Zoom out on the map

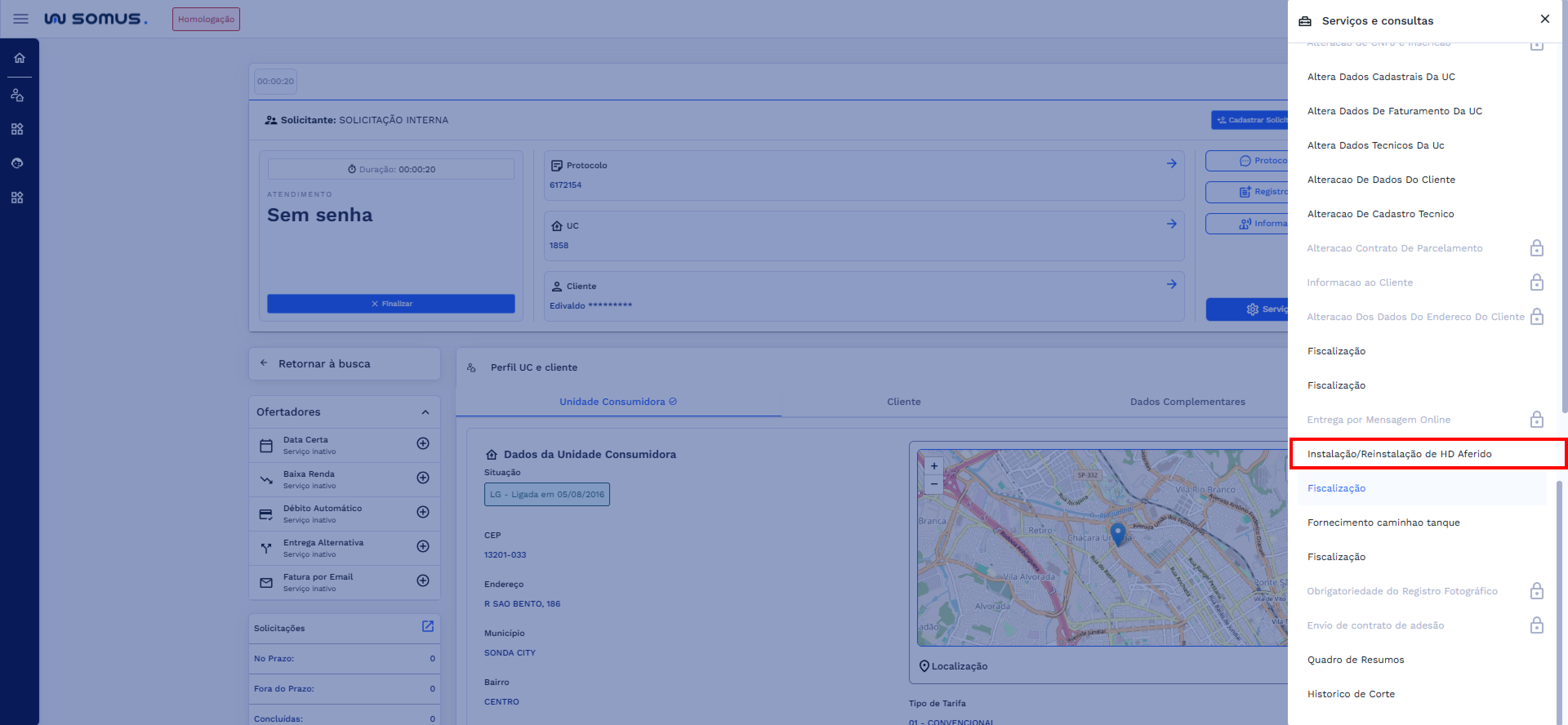click(x=934, y=484)
